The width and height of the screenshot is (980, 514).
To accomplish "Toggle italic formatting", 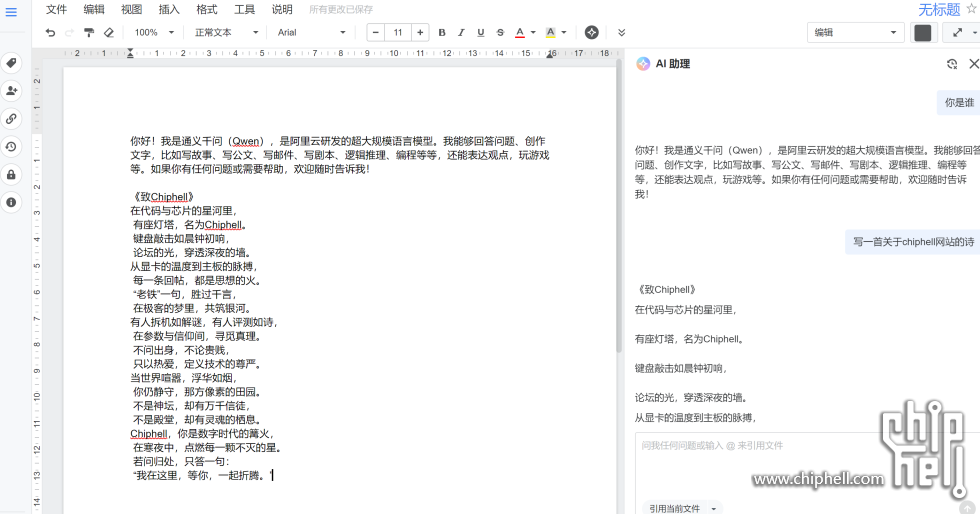I will click(461, 33).
